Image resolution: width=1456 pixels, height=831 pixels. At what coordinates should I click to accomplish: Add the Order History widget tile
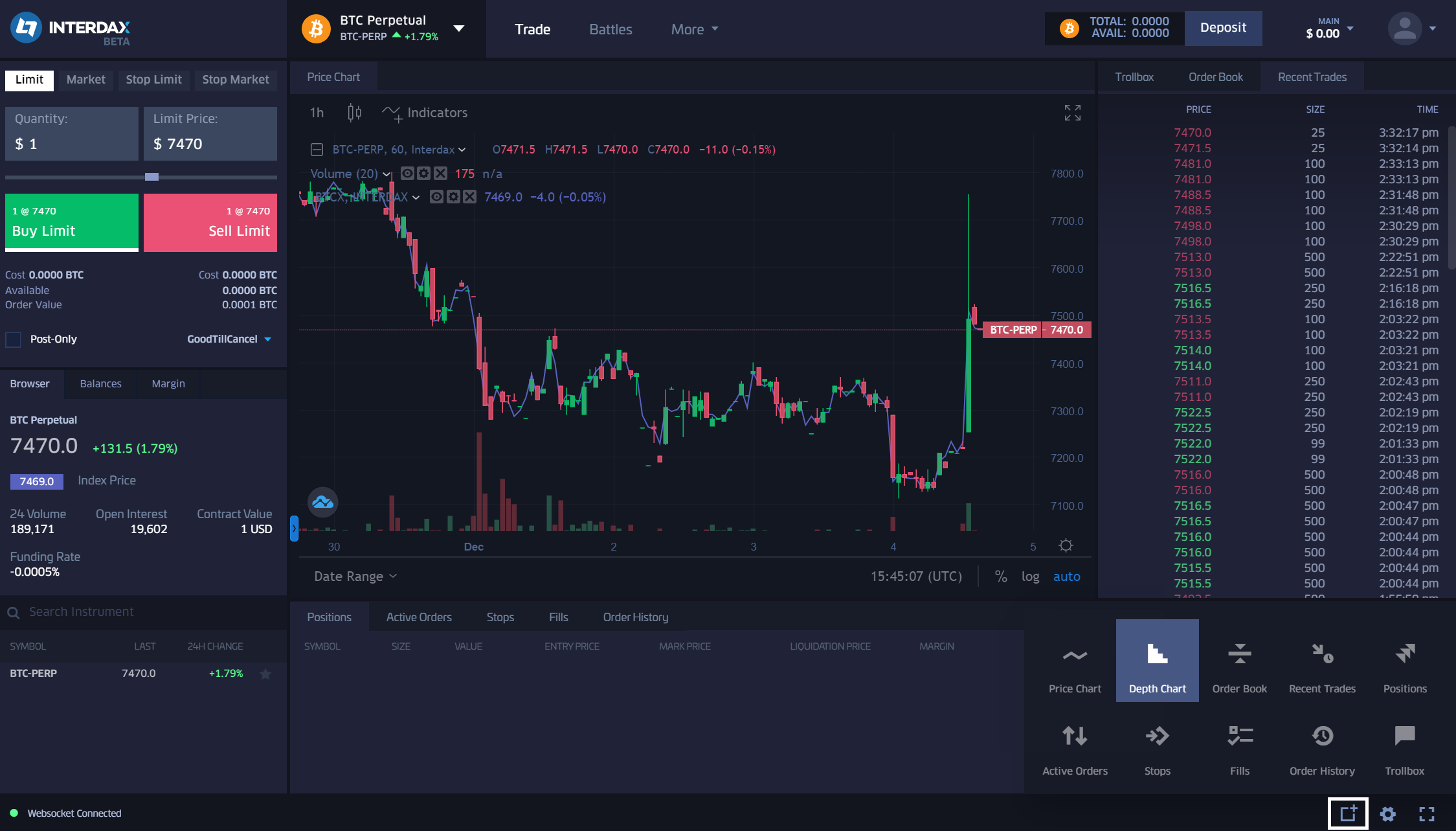click(x=1322, y=743)
